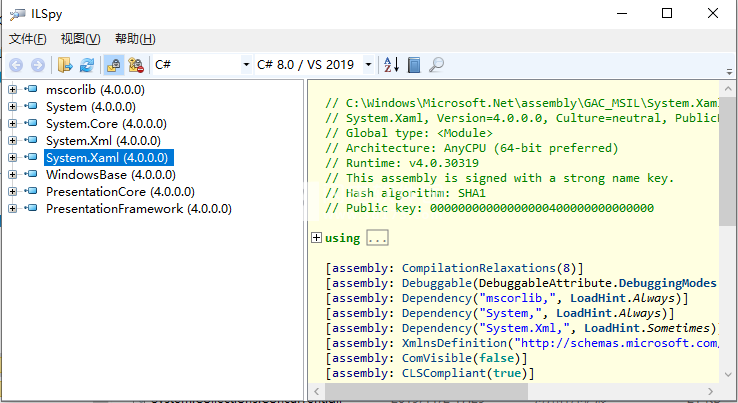Screen dimensions: 738x403
Task: Open the 文件(F) menu
Action: pyautogui.click(x=27, y=39)
